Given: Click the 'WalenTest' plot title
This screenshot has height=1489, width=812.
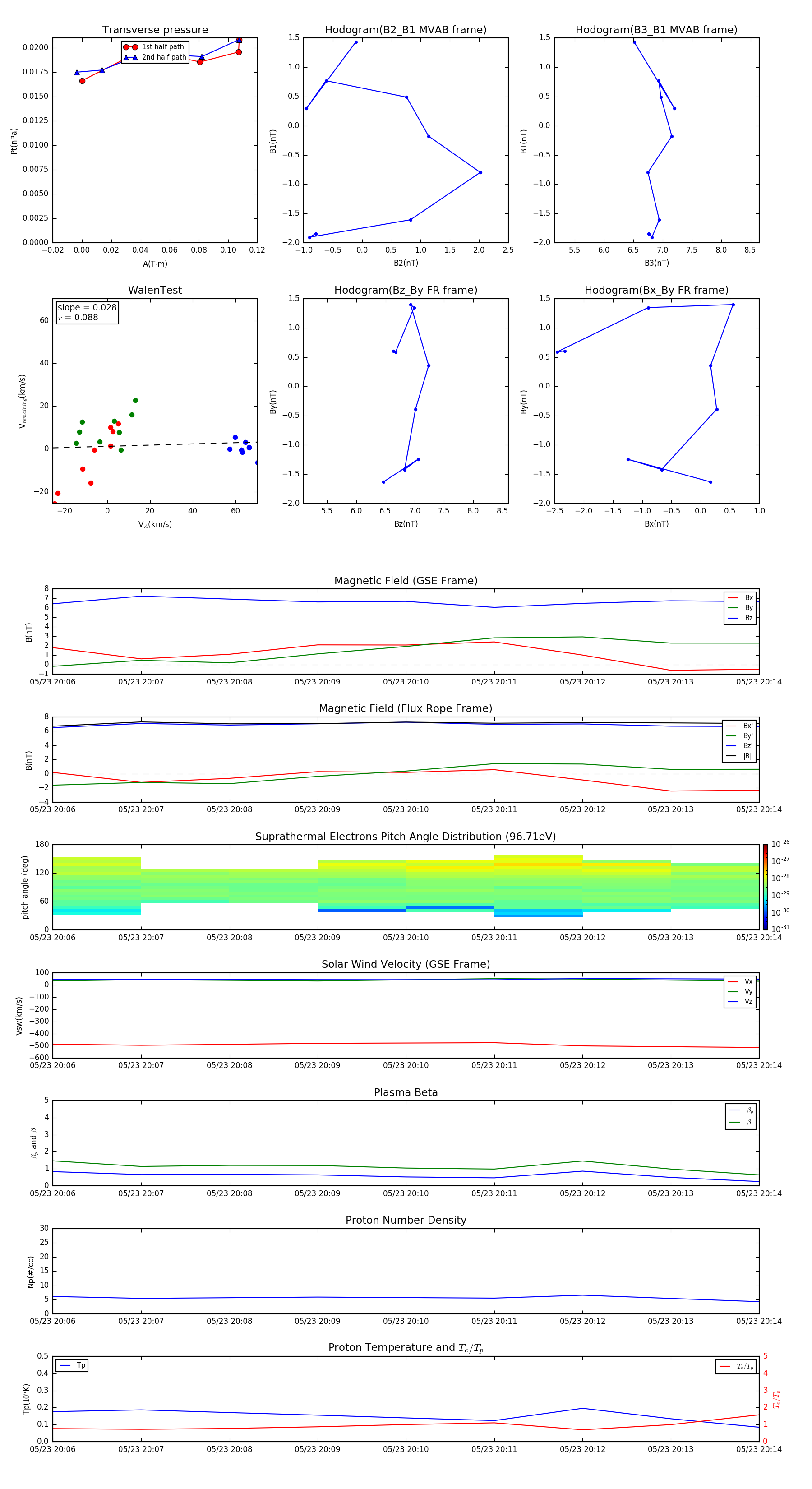Looking at the screenshot, I should tap(155, 290).
